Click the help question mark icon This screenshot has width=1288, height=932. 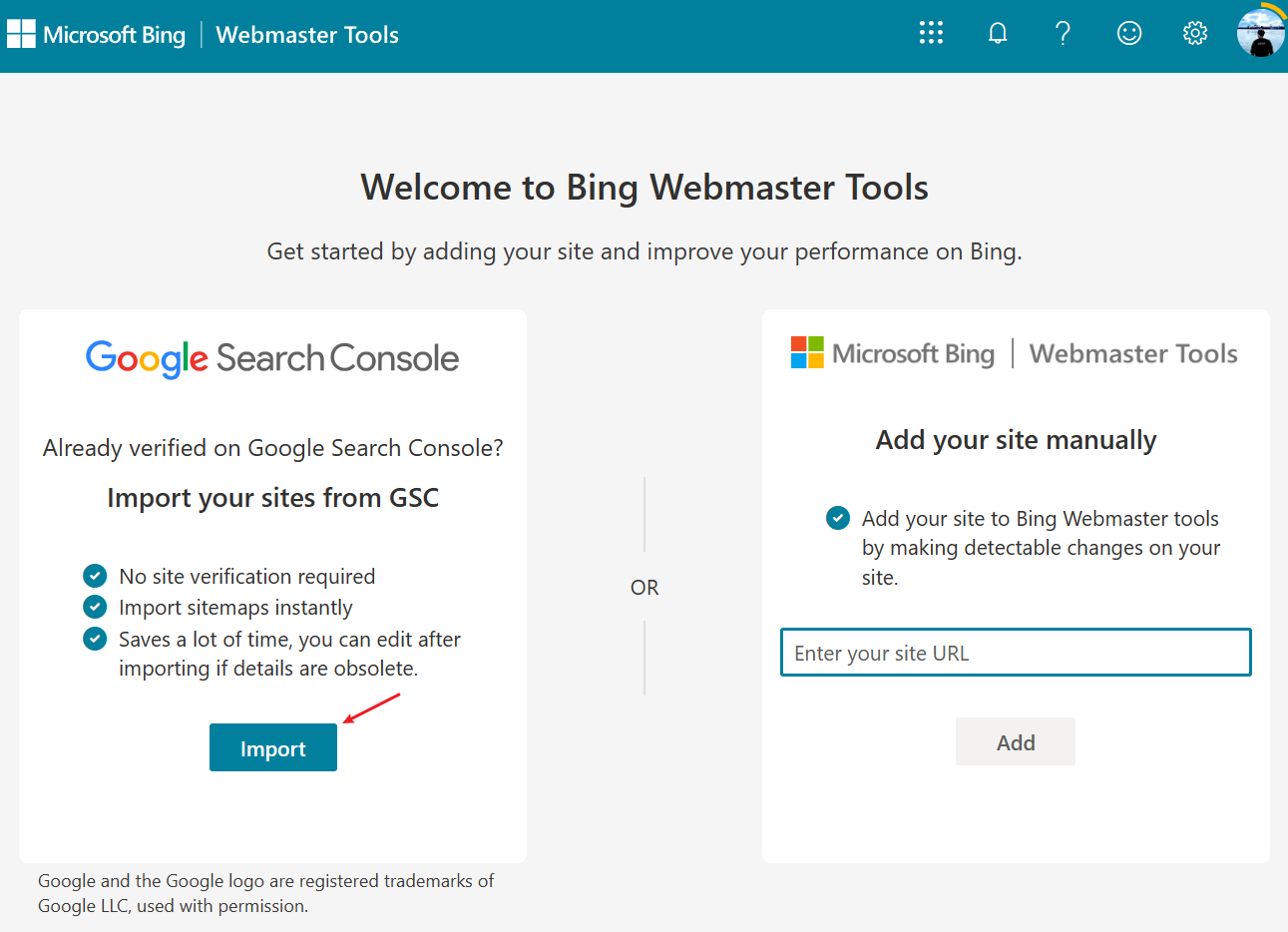click(x=1063, y=33)
